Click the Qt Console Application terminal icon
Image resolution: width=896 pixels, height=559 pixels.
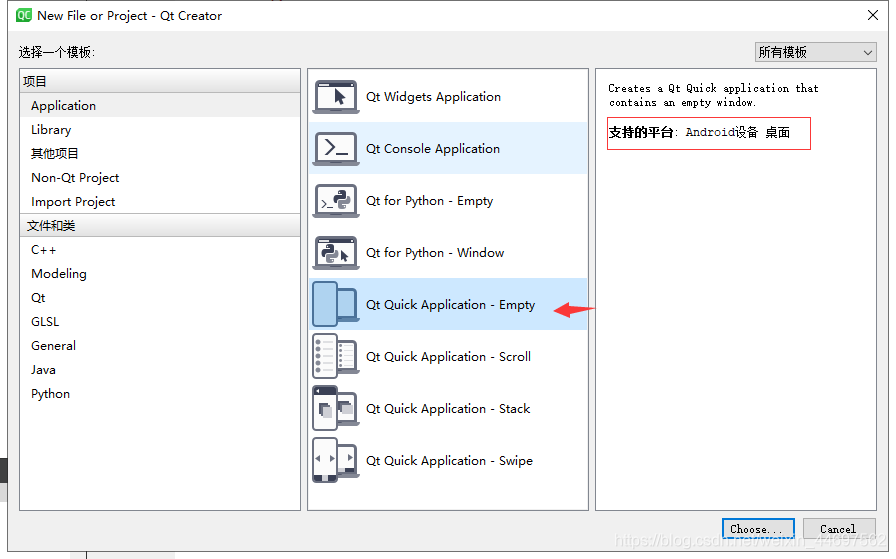click(336, 149)
